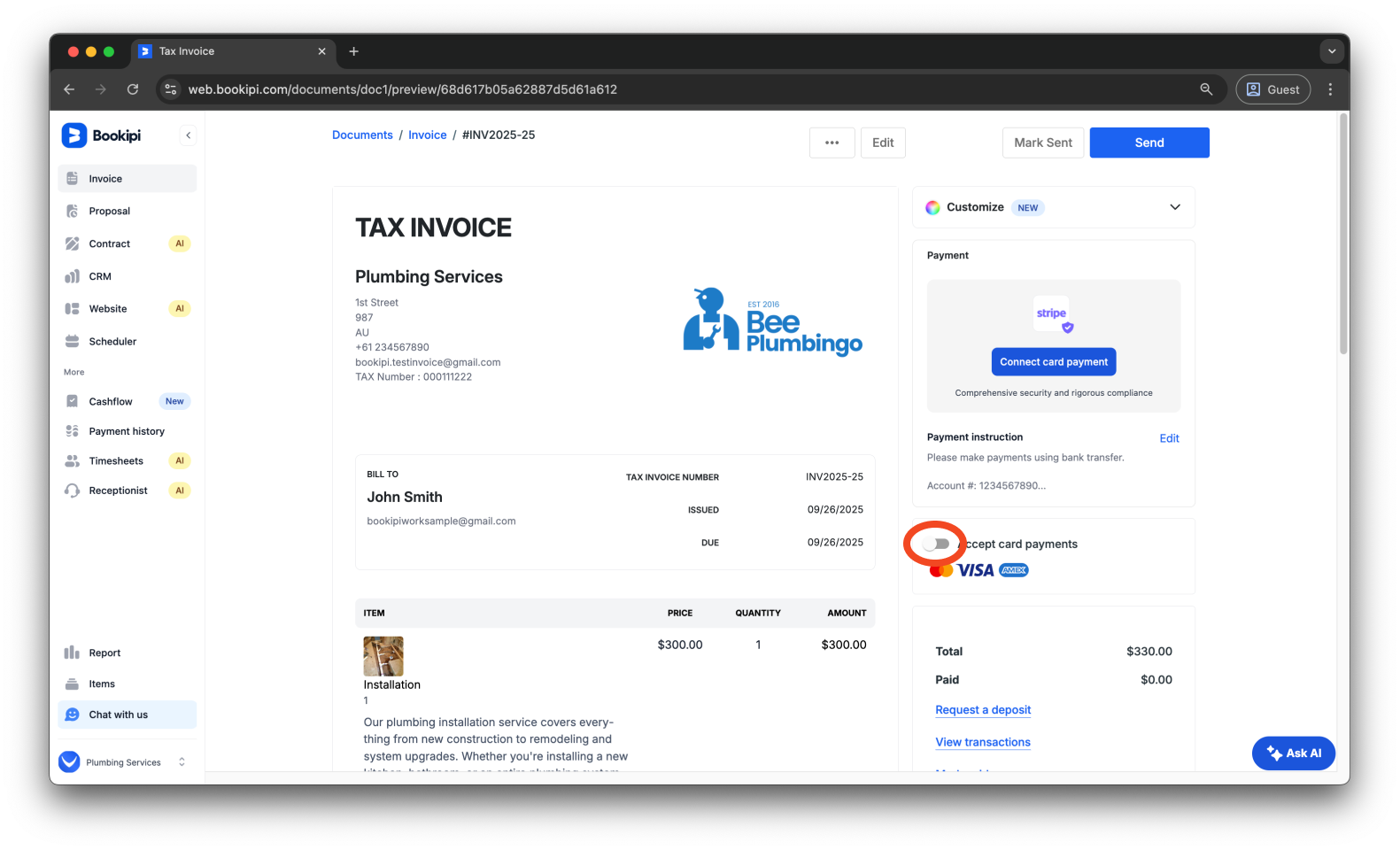The image size is (1400, 850).
Task: Open the Contract section in sidebar
Action: point(128,243)
